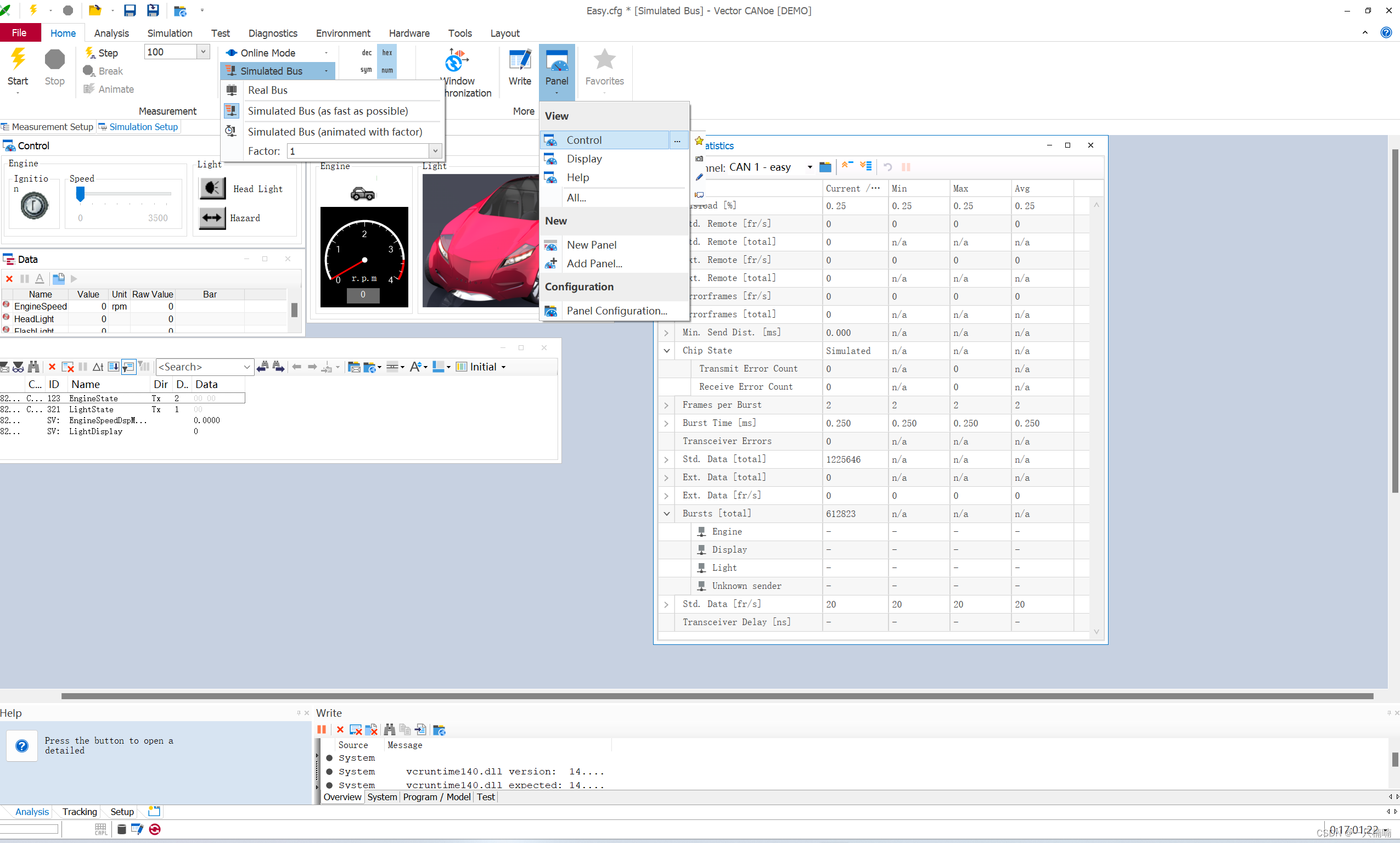Click the Data window vertical scrollbar
This screenshot has width=1400, height=843.
[x=294, y=310]
